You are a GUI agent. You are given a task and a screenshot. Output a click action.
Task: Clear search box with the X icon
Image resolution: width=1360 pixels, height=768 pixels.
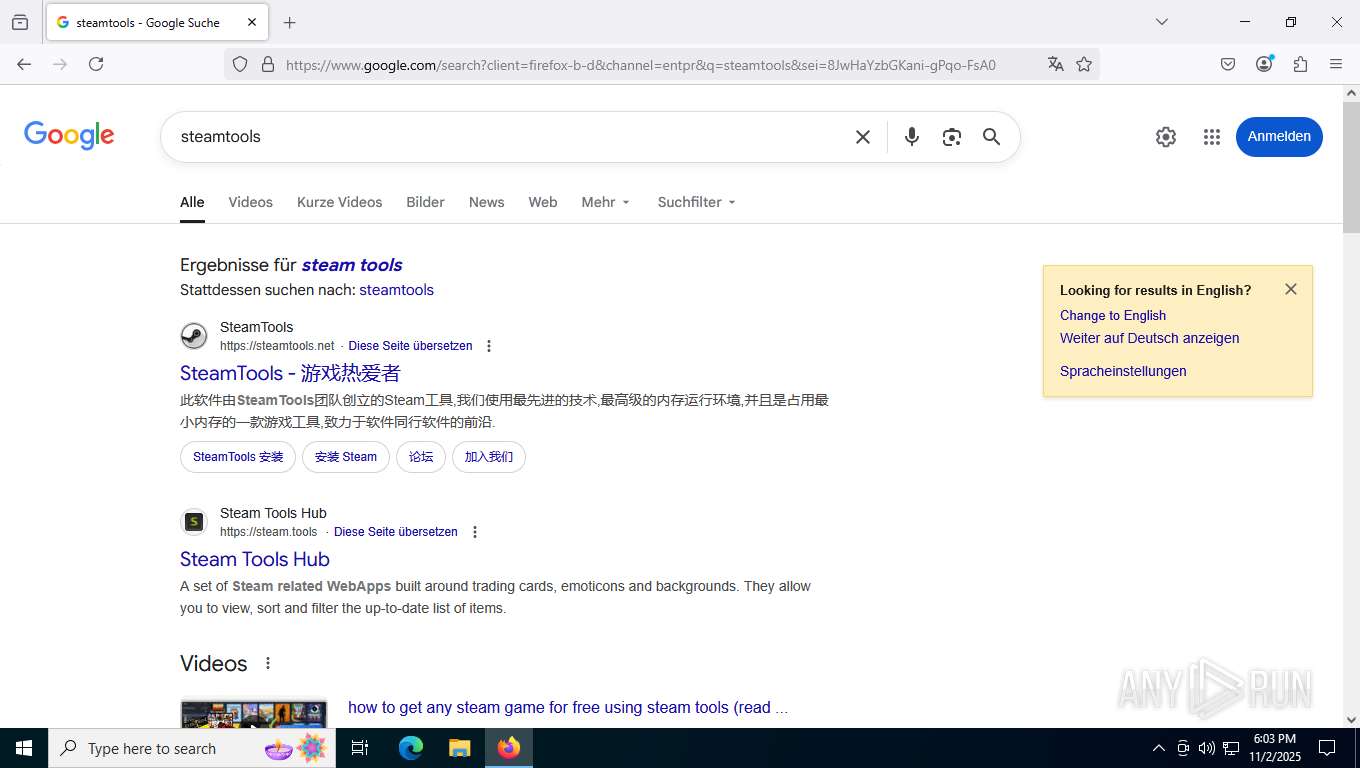(x=863, y=137)
